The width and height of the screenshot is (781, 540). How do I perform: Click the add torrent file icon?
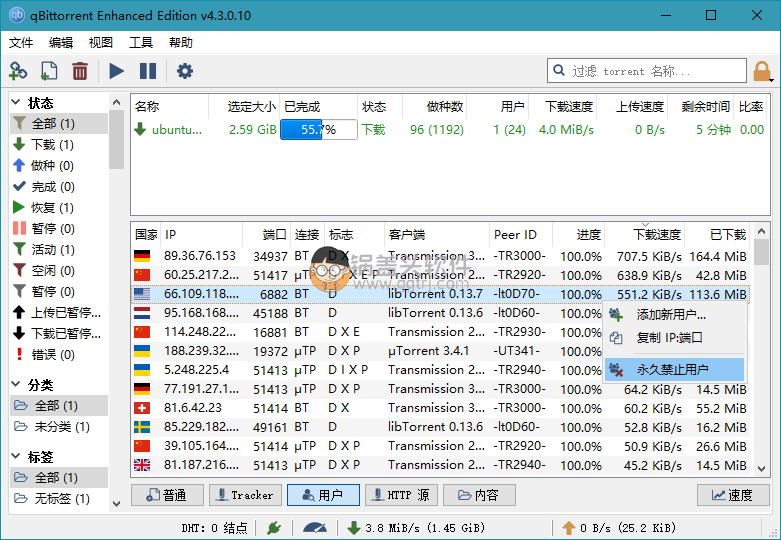coord(49,71)
